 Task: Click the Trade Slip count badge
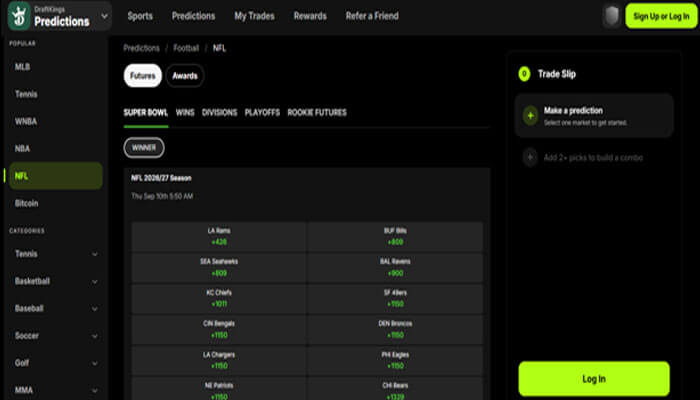tap(525, 74)
